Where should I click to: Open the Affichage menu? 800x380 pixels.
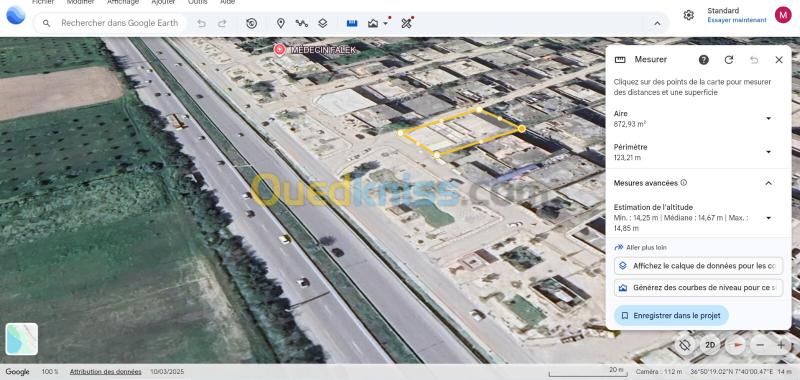[123, 2]
